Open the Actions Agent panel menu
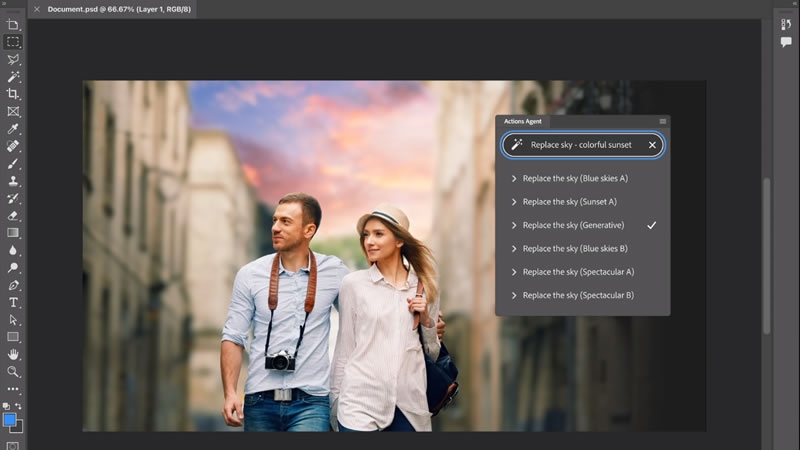 (662, 121)
